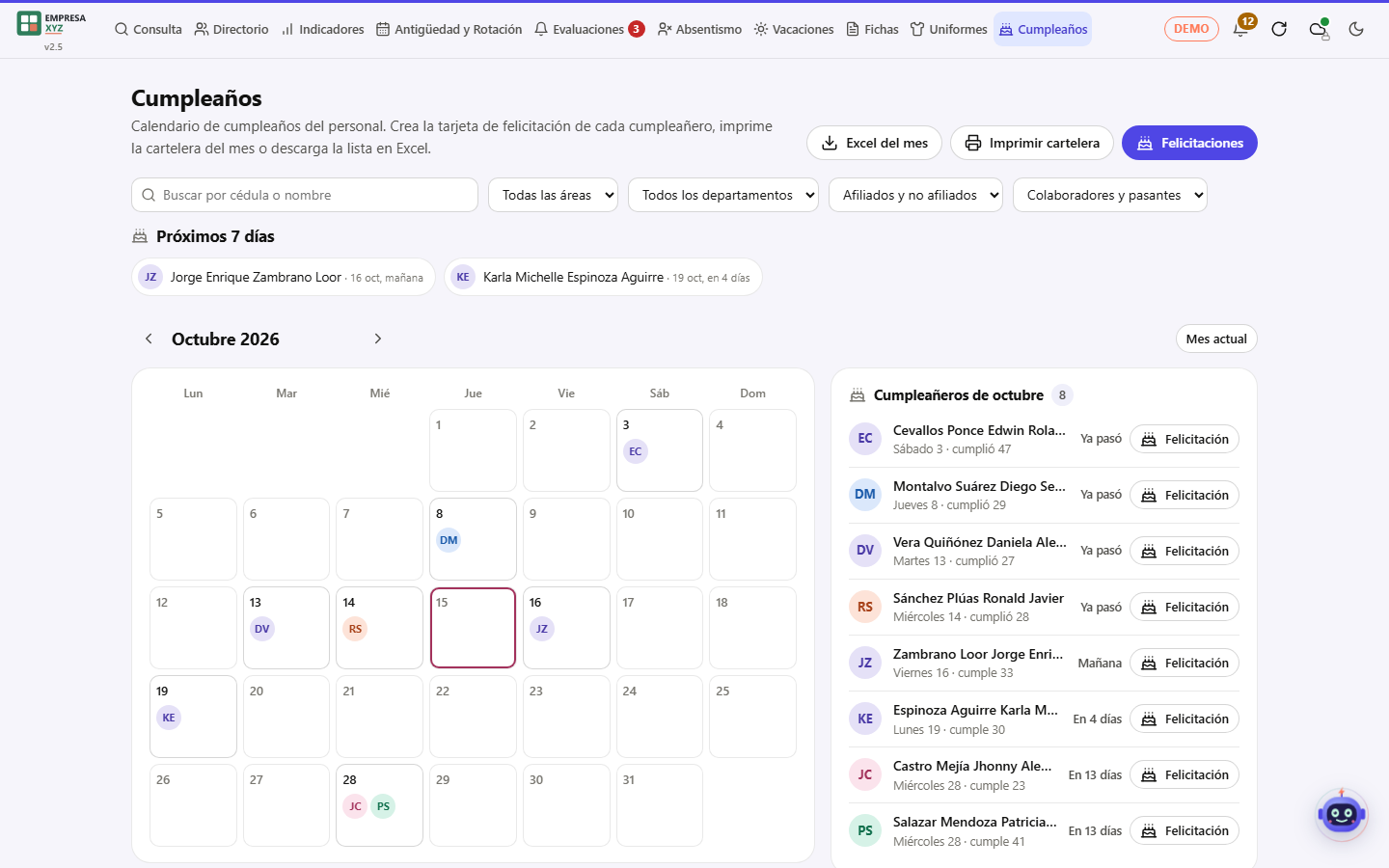Screen dimensions: 1389x868
Task: Select the highlighted day 15 cell
Action: pos(473,628)
